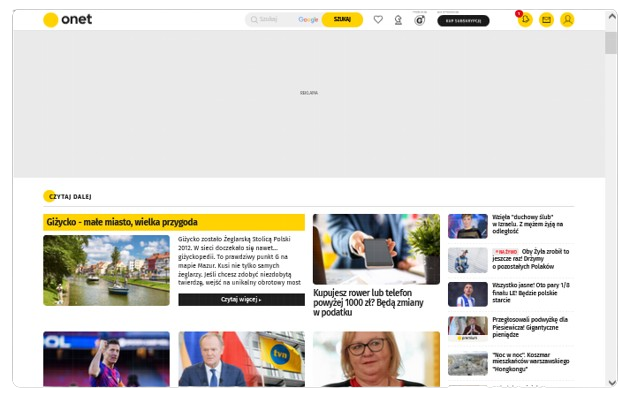Screen dimensions: 630x396
Task: Click the yellow SZUKAJ search button
Action: tap(342, 20)
